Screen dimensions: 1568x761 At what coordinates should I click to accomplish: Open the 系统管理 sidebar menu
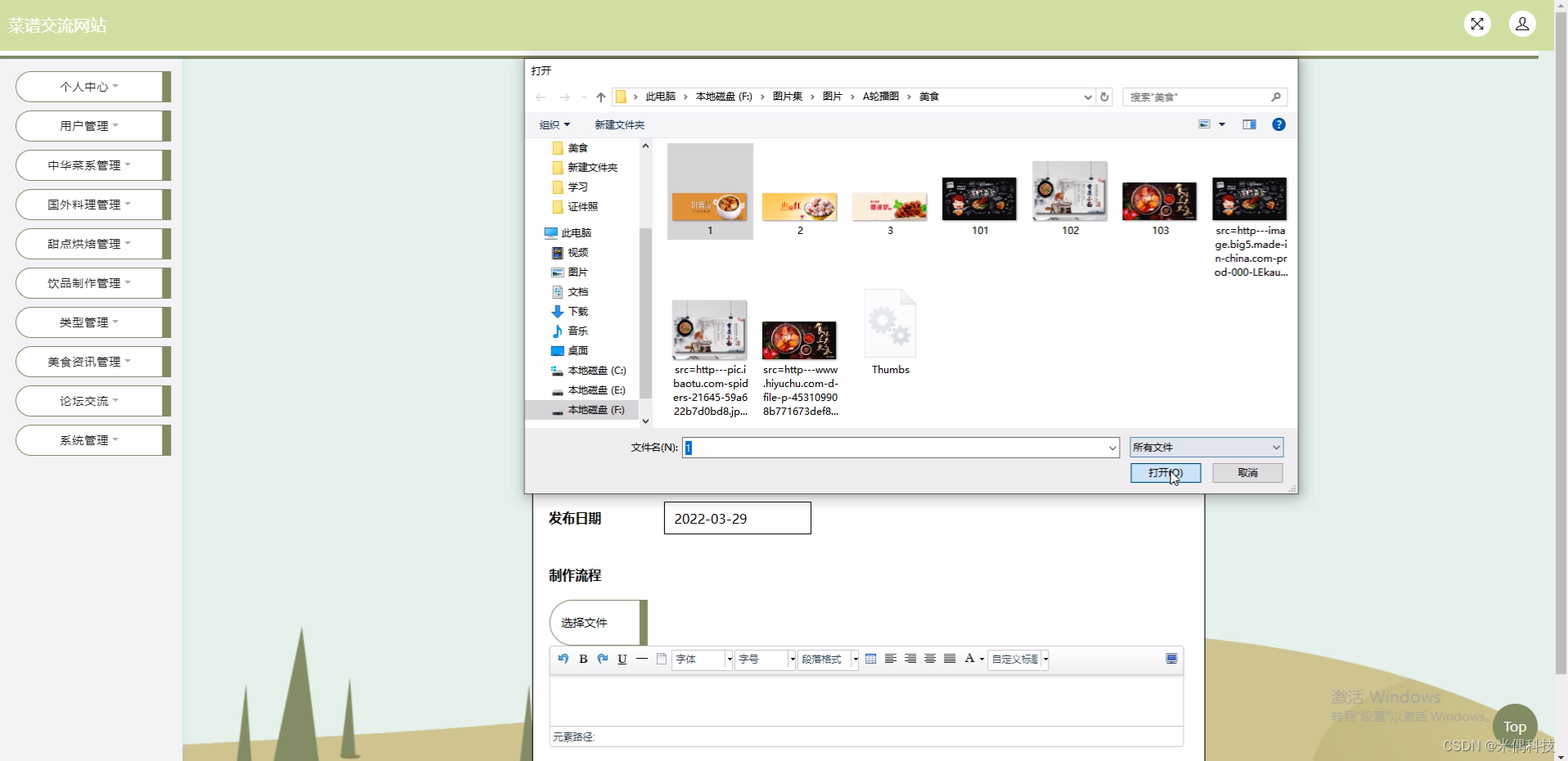(x=93, y=440)
